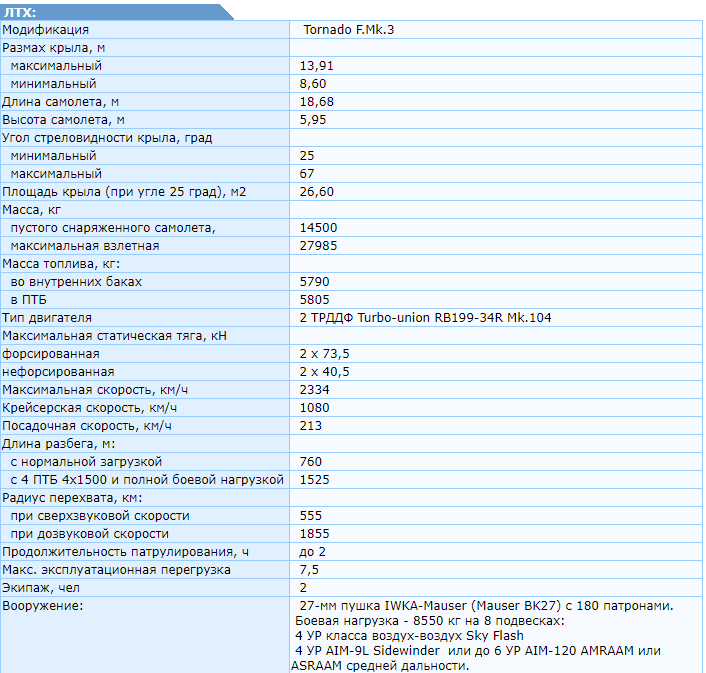Select aircraft length value 18,68

317,102
